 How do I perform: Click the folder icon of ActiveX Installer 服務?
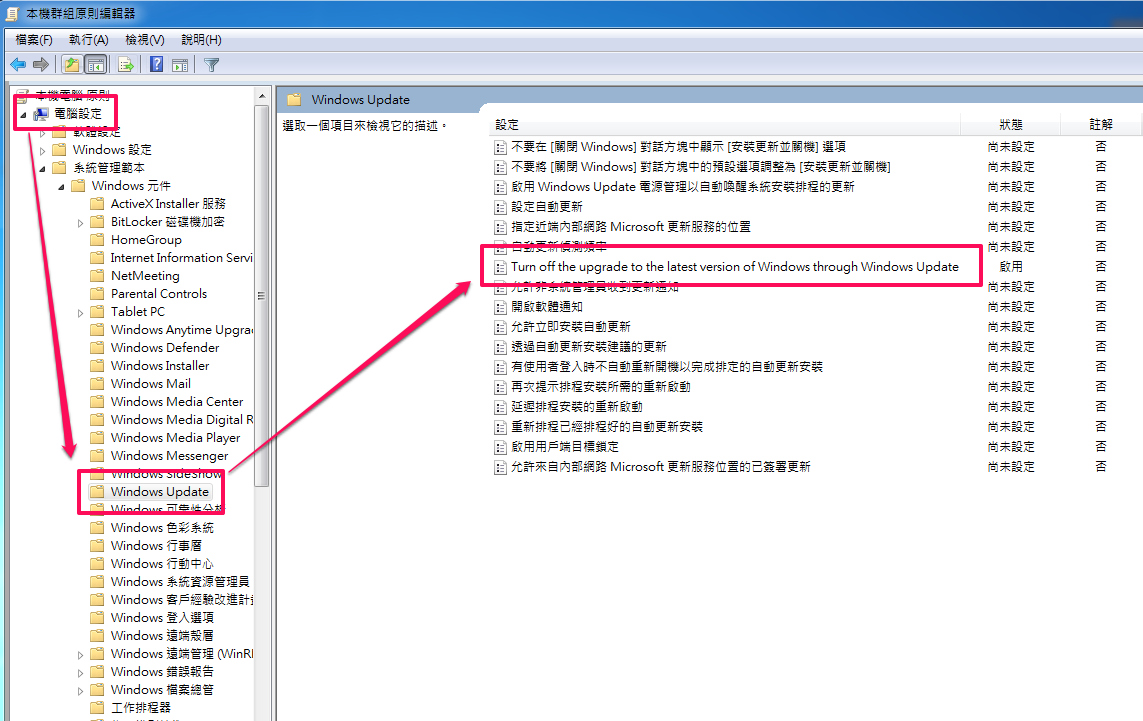tap(97, 203)
